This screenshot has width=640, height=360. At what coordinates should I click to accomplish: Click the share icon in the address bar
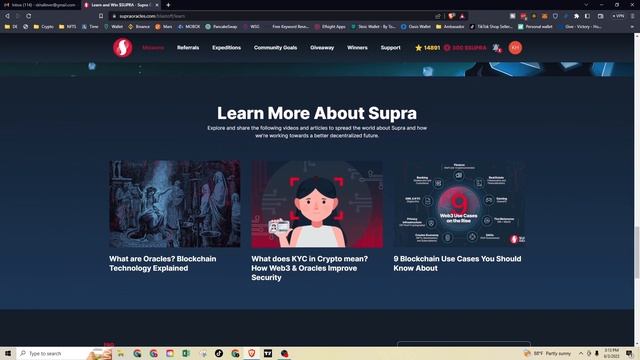(x=438, y=16)
